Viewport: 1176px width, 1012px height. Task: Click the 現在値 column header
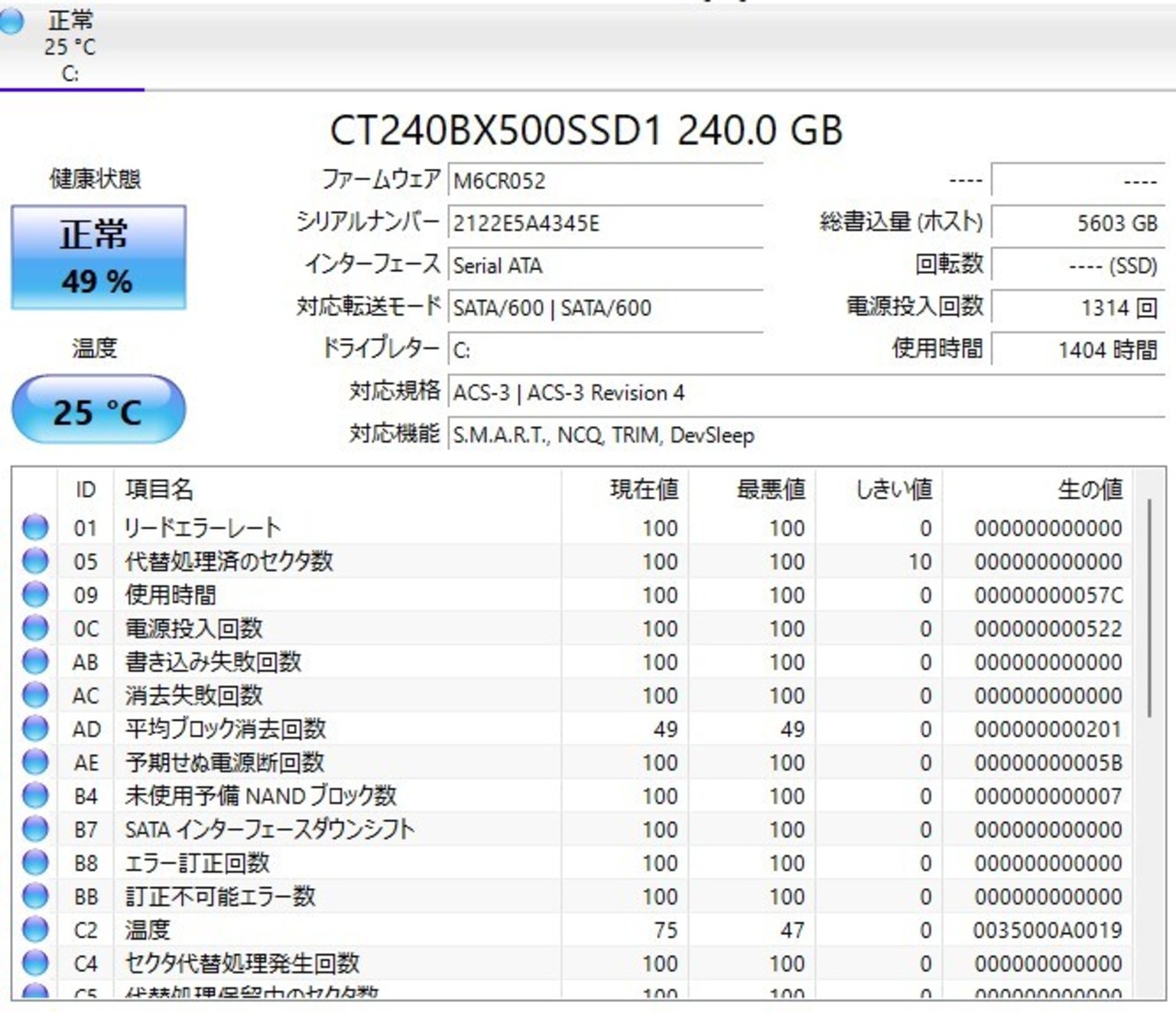625,489
